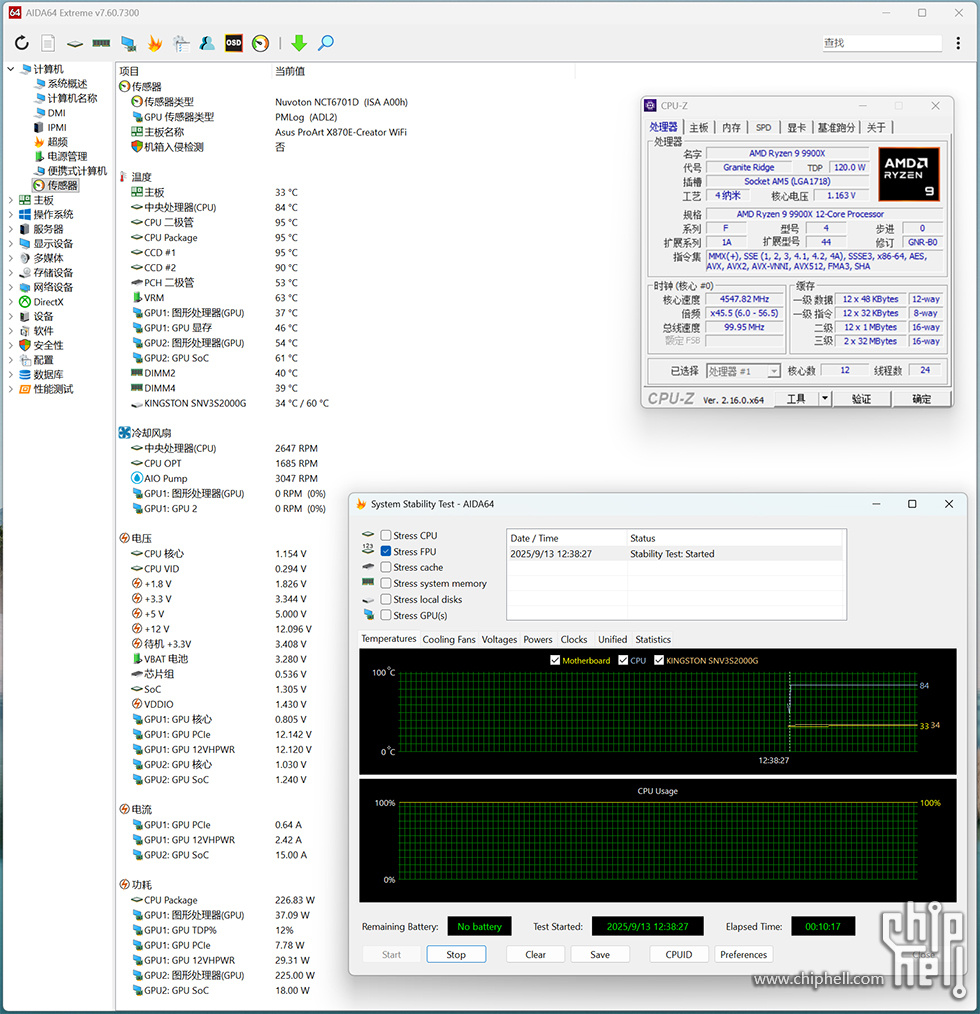The height and width of the screenshot is (1014, 980).
Task: Enable the Stress GPU(s) checkbox
Action: (x=386, y=616)
